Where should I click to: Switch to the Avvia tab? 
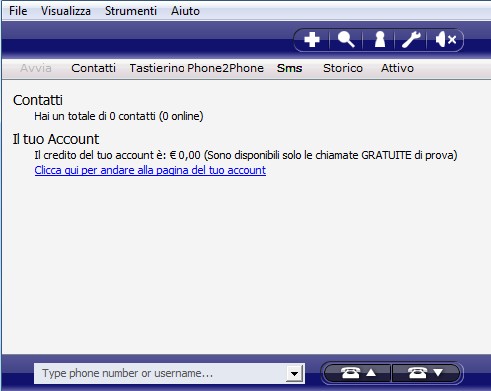point(36,68)
